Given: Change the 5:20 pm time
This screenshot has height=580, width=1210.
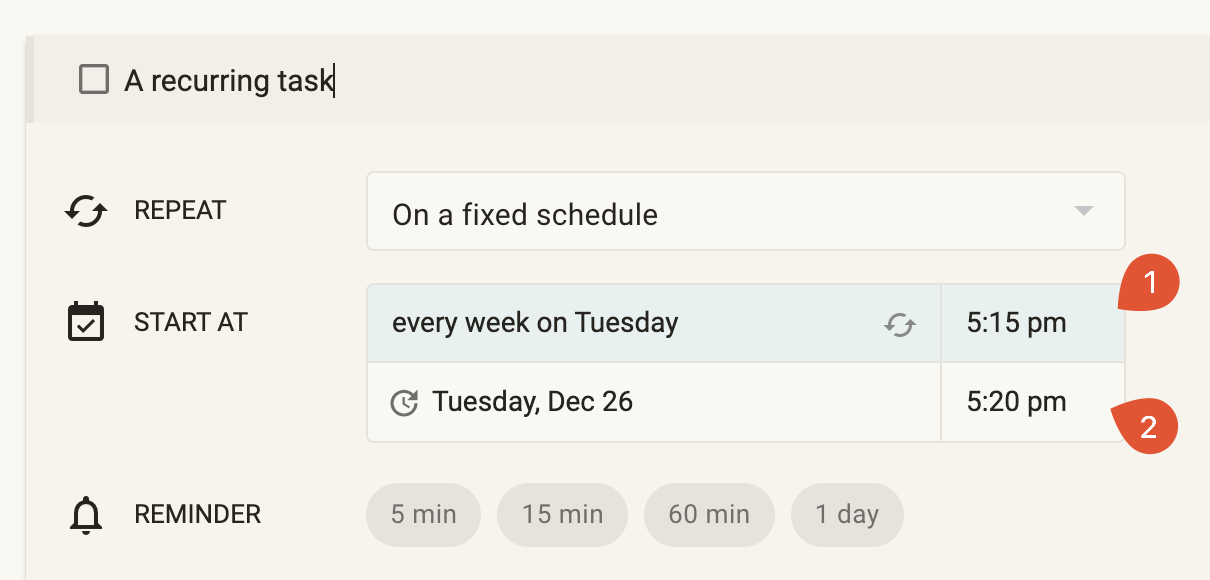Looking at the screenshot, I should pyautogui.click(x=1017, y=402).
